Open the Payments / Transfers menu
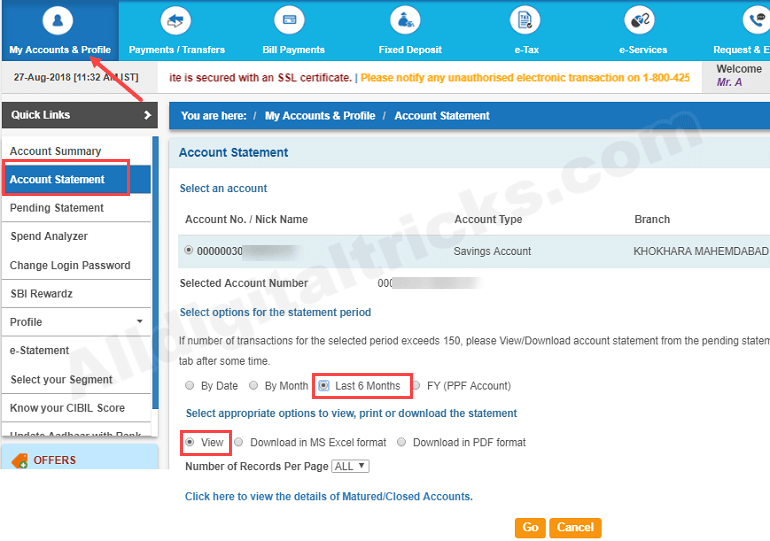Viewport: 770px width, 541px height. (177, 50)
